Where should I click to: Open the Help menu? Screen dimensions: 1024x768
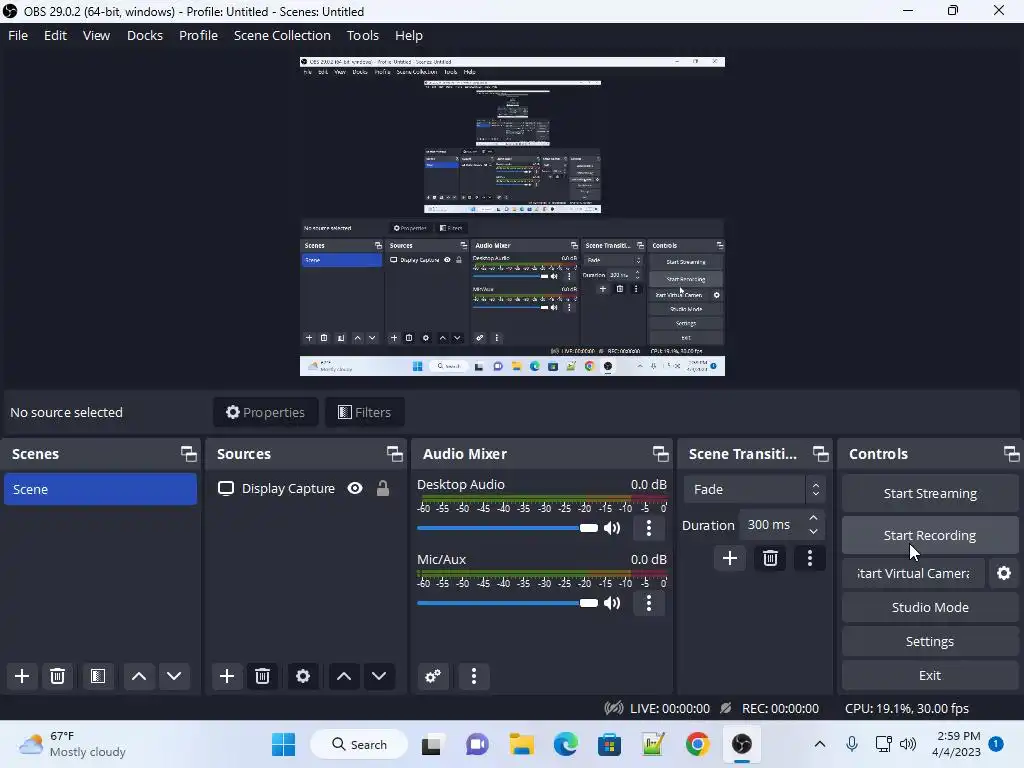[409, 35]
